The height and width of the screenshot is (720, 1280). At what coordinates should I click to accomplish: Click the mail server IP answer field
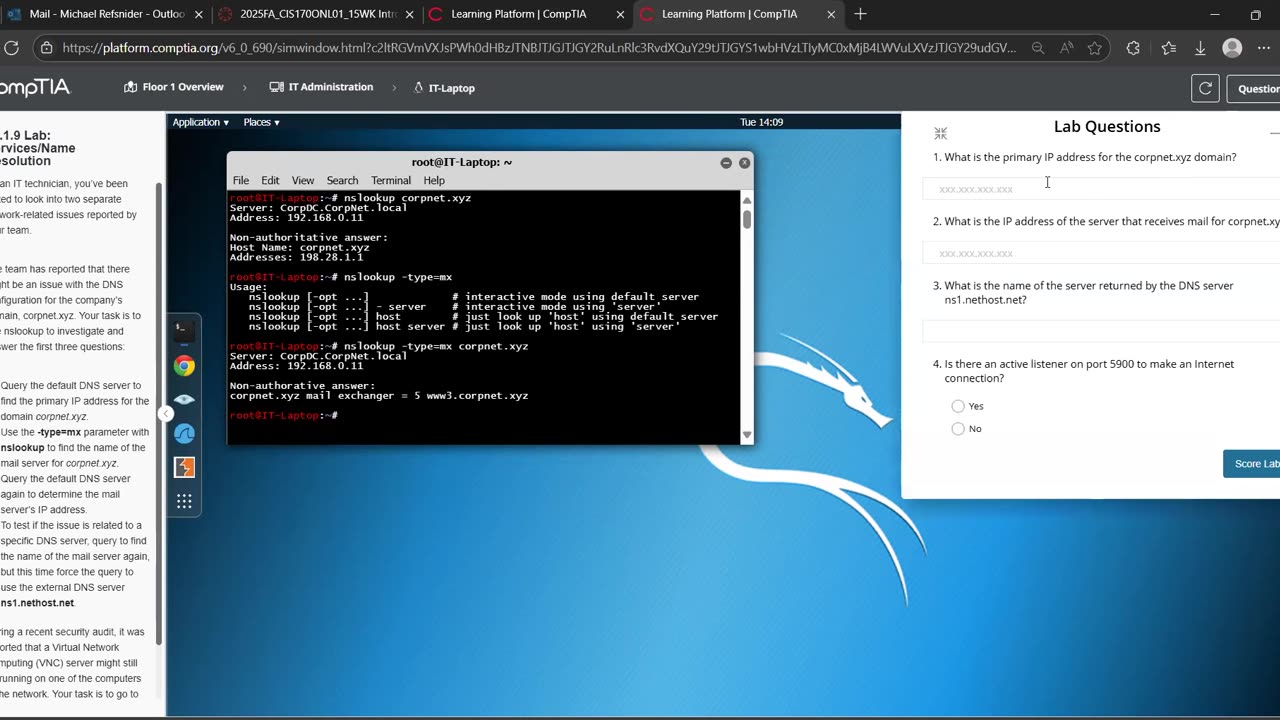click(1101, 253)
